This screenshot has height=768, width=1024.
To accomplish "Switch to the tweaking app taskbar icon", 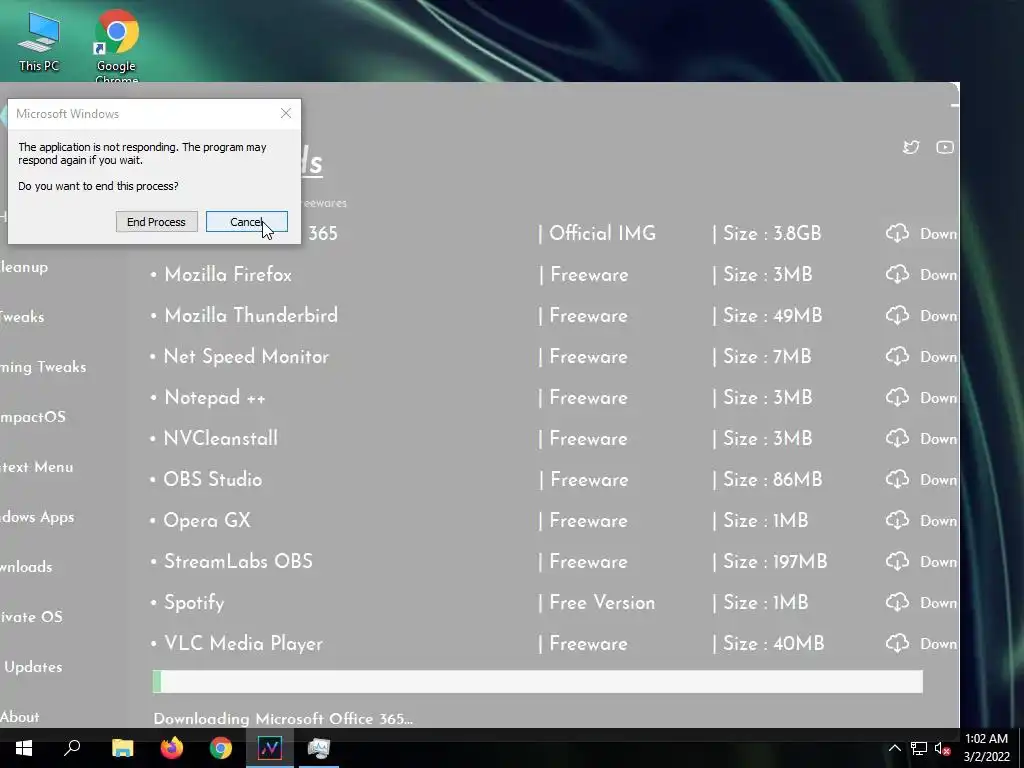I will tap(270, 748).
